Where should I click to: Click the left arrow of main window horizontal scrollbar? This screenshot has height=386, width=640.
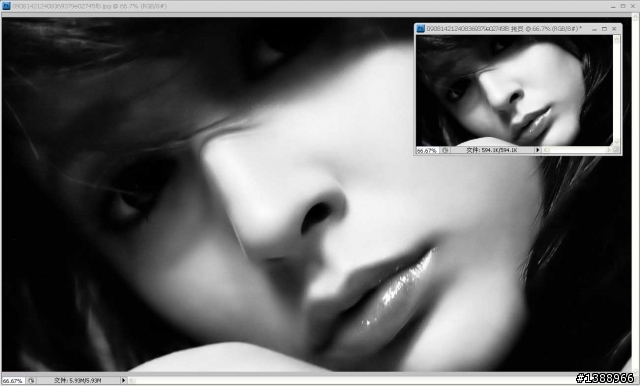click(x=131, y=380)
